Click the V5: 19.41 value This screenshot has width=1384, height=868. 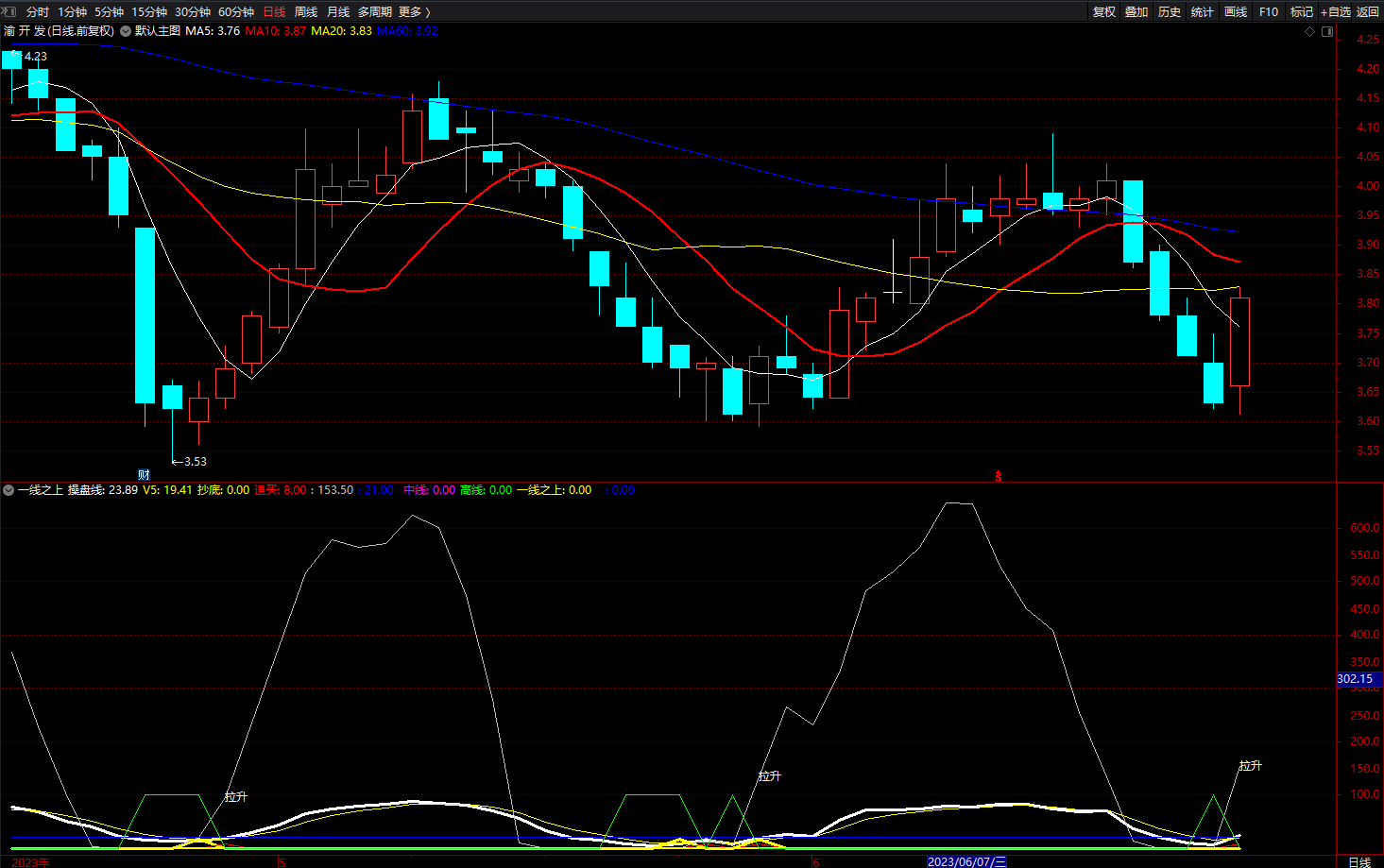pyautogui.click(x=167, y=489)
